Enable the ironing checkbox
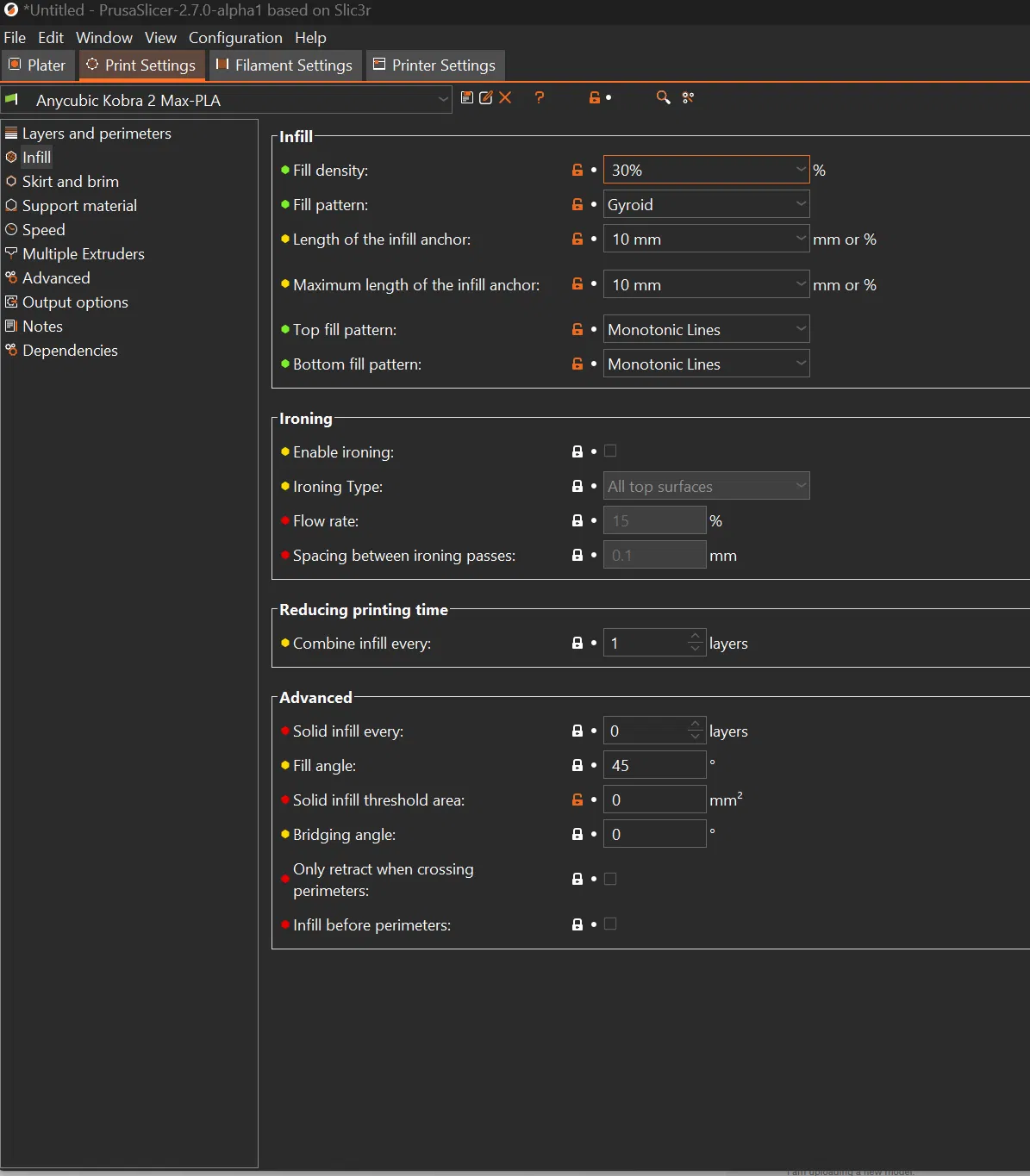 [610, 451]
